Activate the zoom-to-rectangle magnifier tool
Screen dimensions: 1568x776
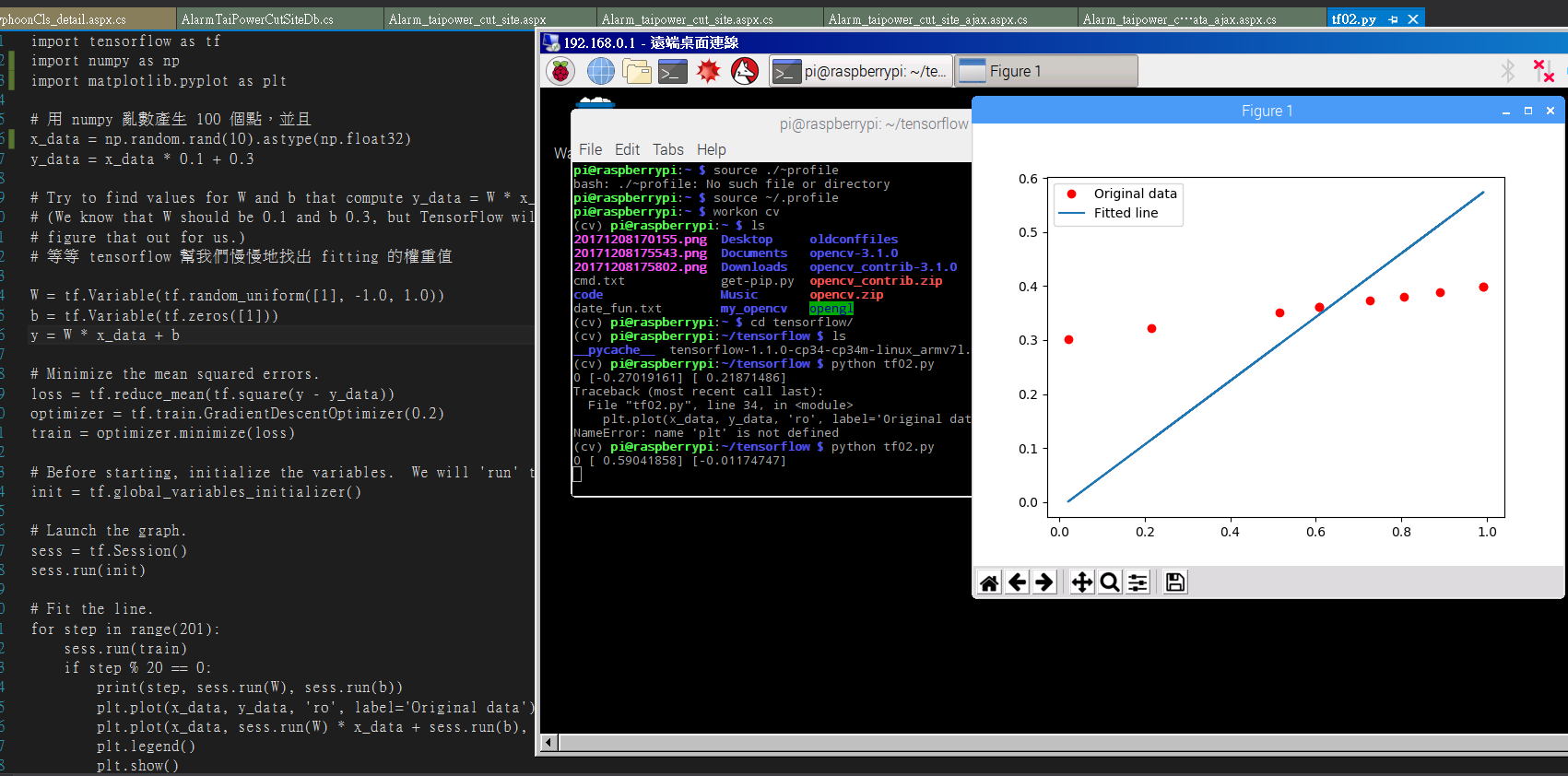[1110, 582]
